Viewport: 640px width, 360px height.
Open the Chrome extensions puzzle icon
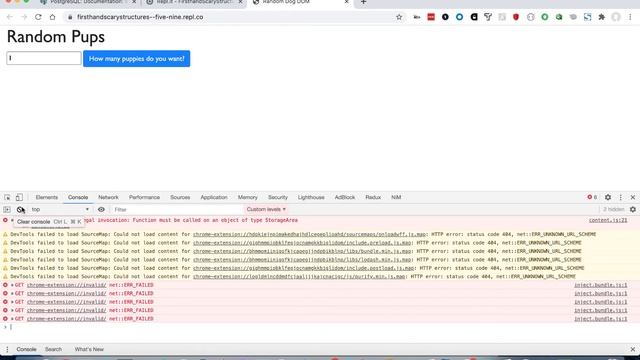(x=602, y=17)
